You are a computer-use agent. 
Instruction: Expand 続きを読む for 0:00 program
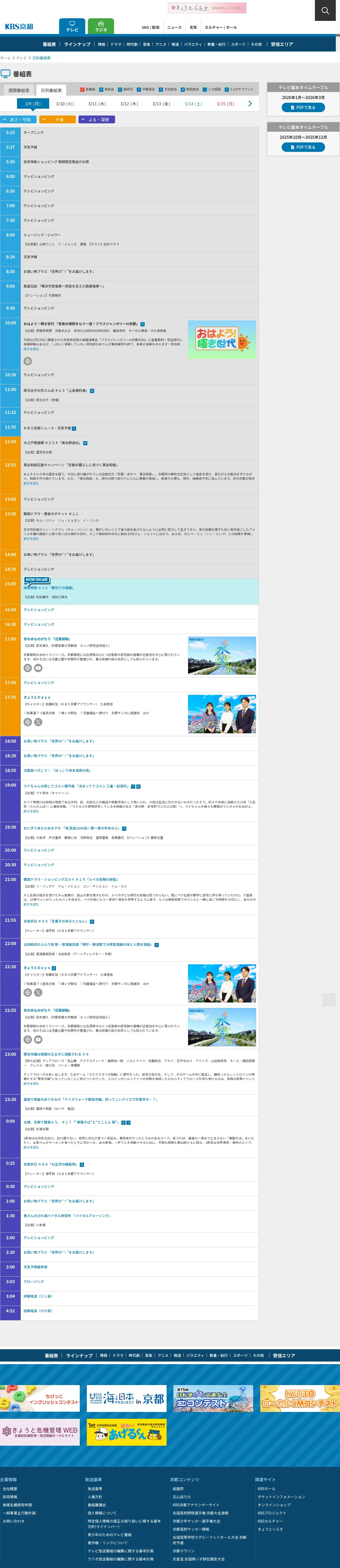31,1148
